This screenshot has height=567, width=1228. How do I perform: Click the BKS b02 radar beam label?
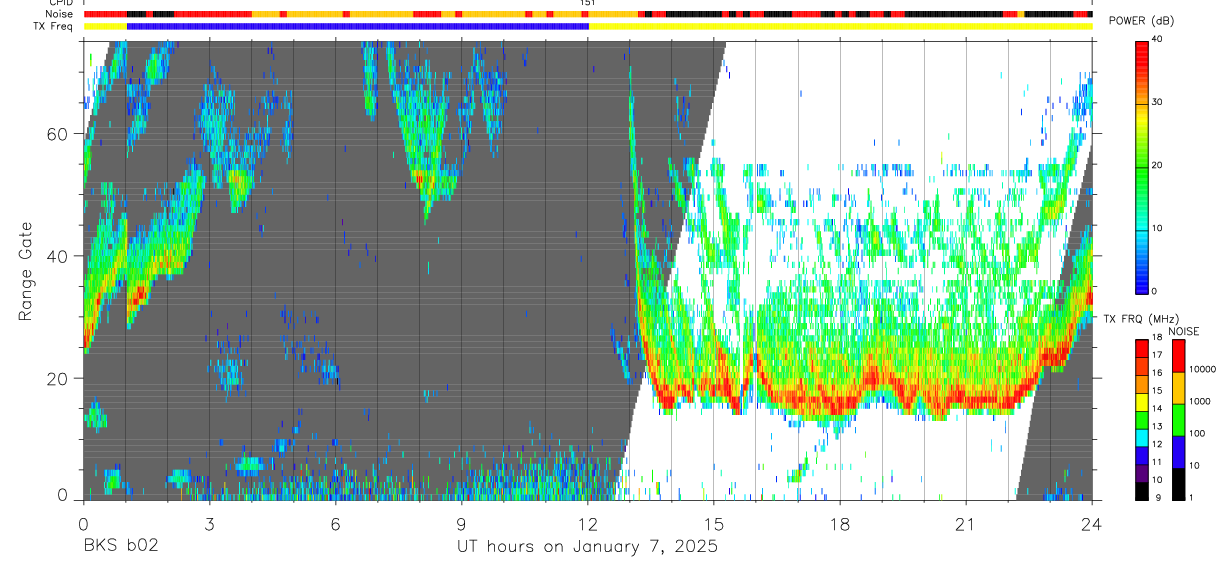[121, 547]
